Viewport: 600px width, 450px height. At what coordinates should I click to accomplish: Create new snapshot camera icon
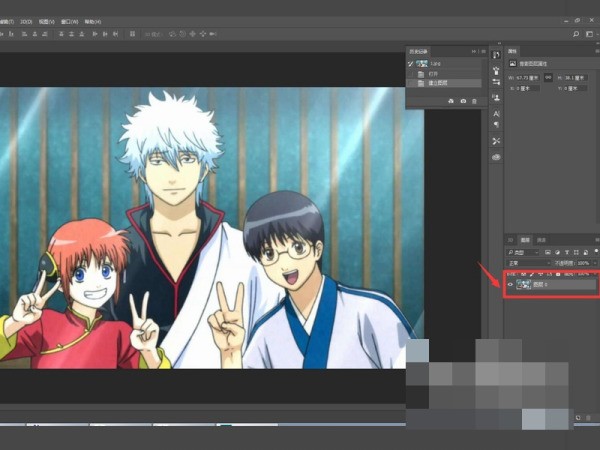pyautogui.click(x=462, y=101)
